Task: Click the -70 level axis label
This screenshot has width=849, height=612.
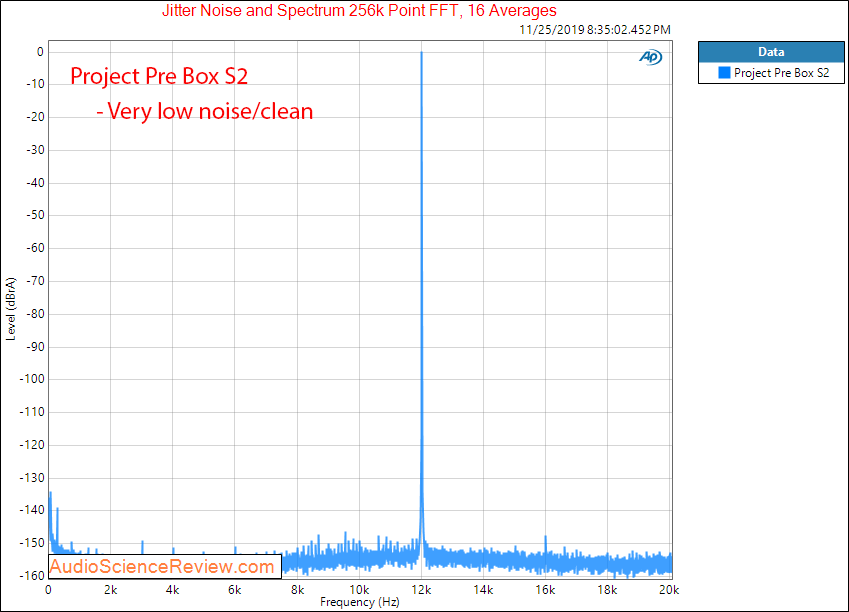Action: point(36,281)
